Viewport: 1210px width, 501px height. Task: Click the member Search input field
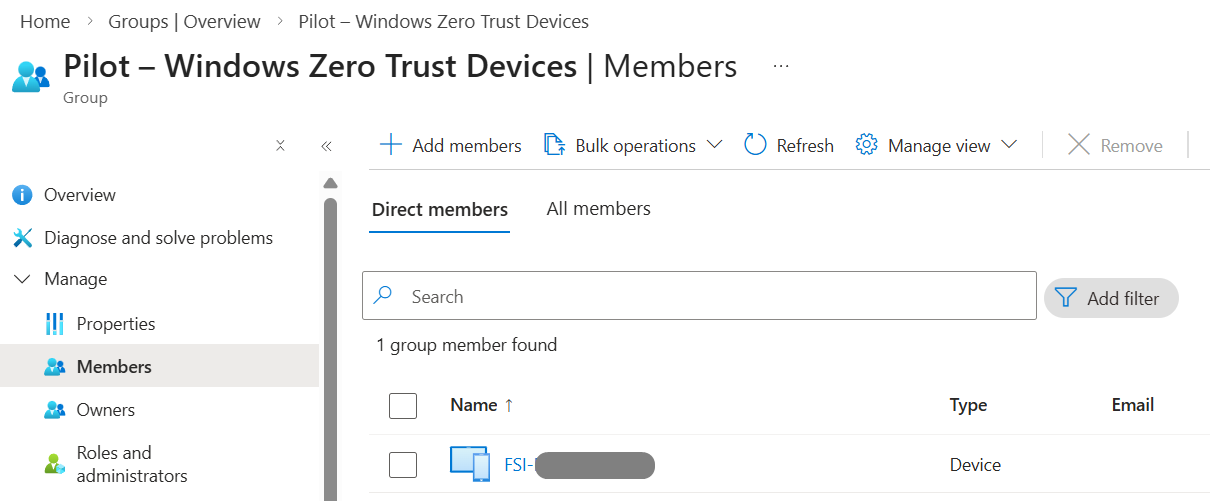click(700, 297)
